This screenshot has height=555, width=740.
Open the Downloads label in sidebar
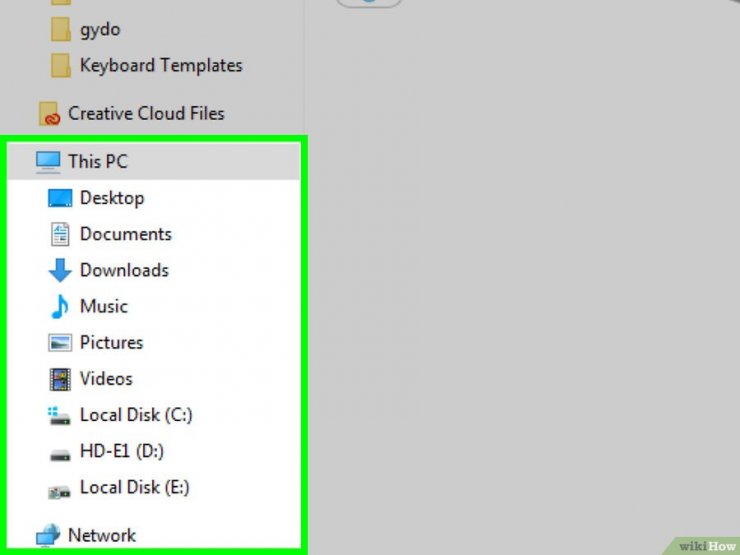tap(124, 270)
